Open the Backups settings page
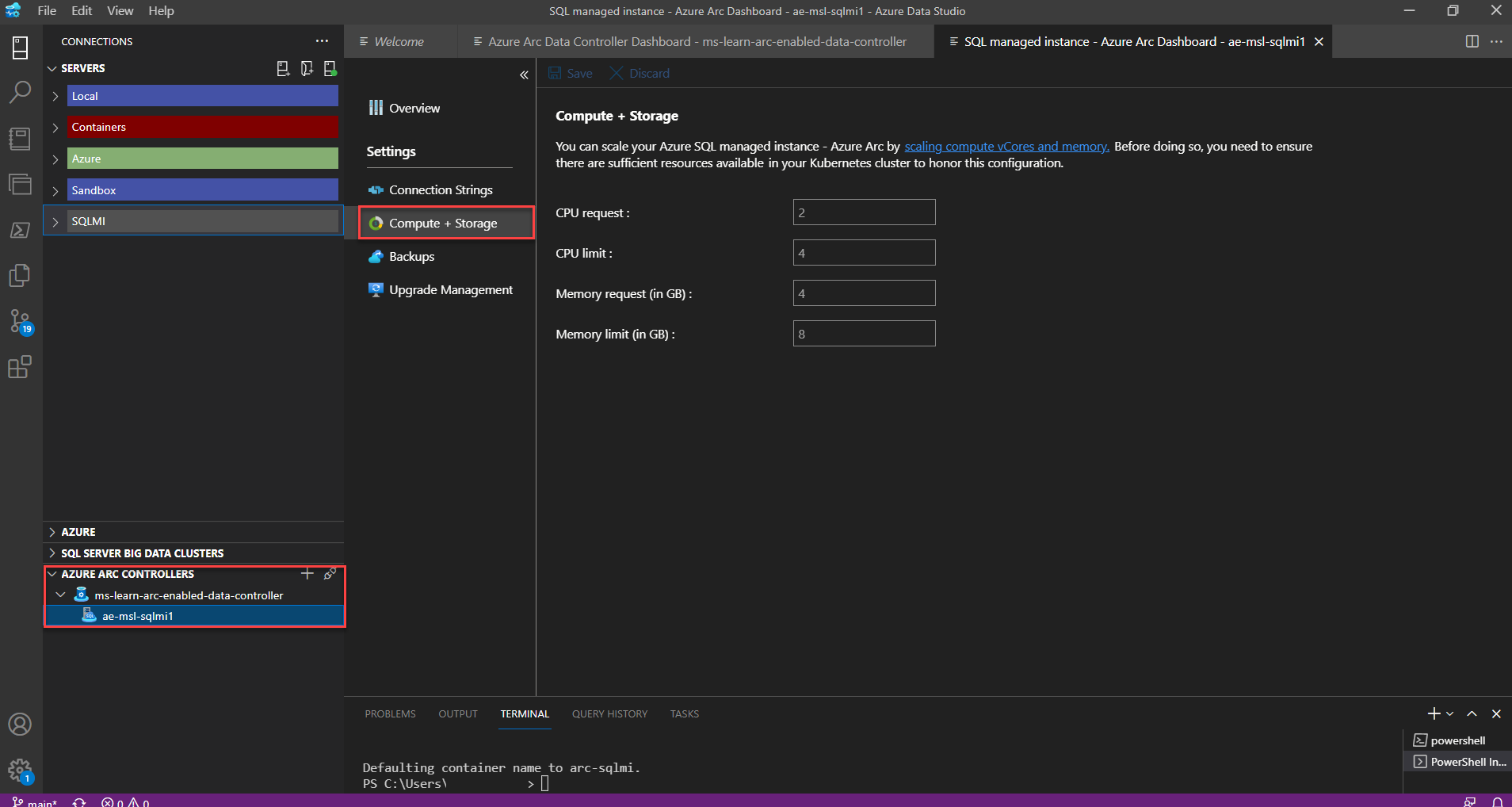Viewport: 1512px width, 807px height. pos(401,257)
